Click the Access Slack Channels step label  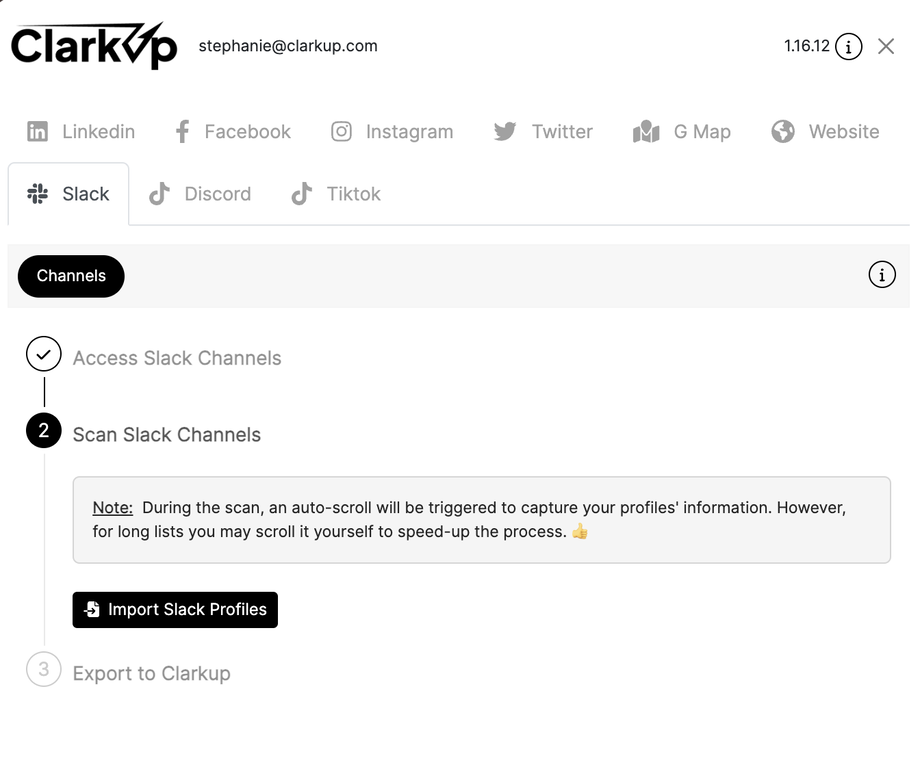pos(177,358)
